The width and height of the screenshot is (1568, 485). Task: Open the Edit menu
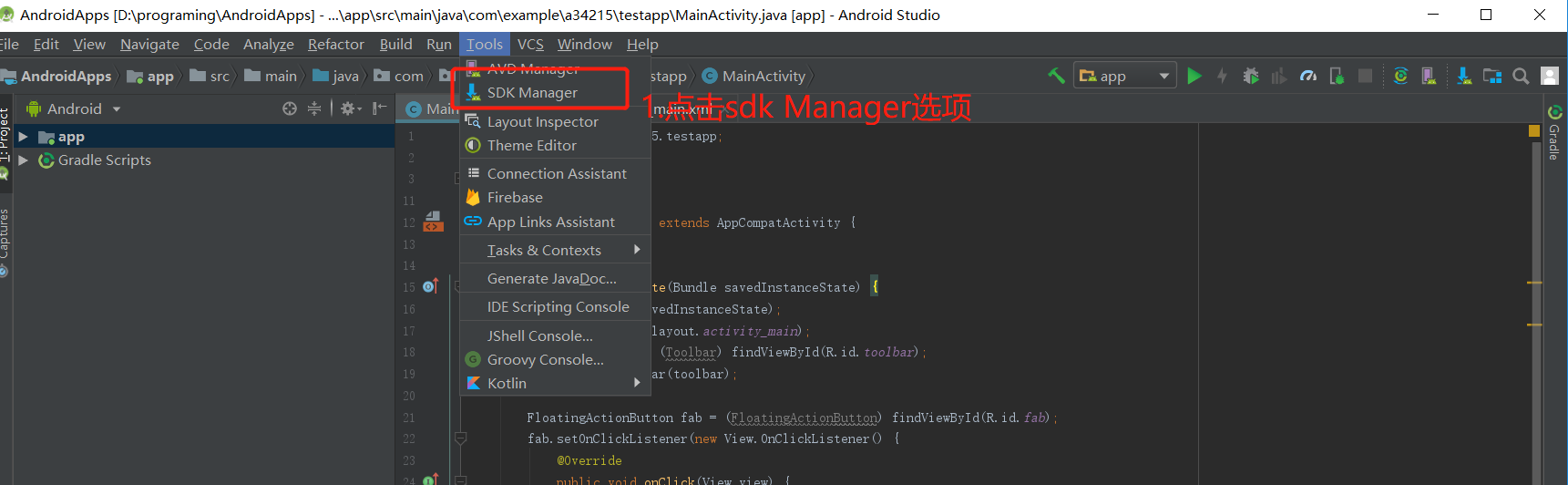46,44
